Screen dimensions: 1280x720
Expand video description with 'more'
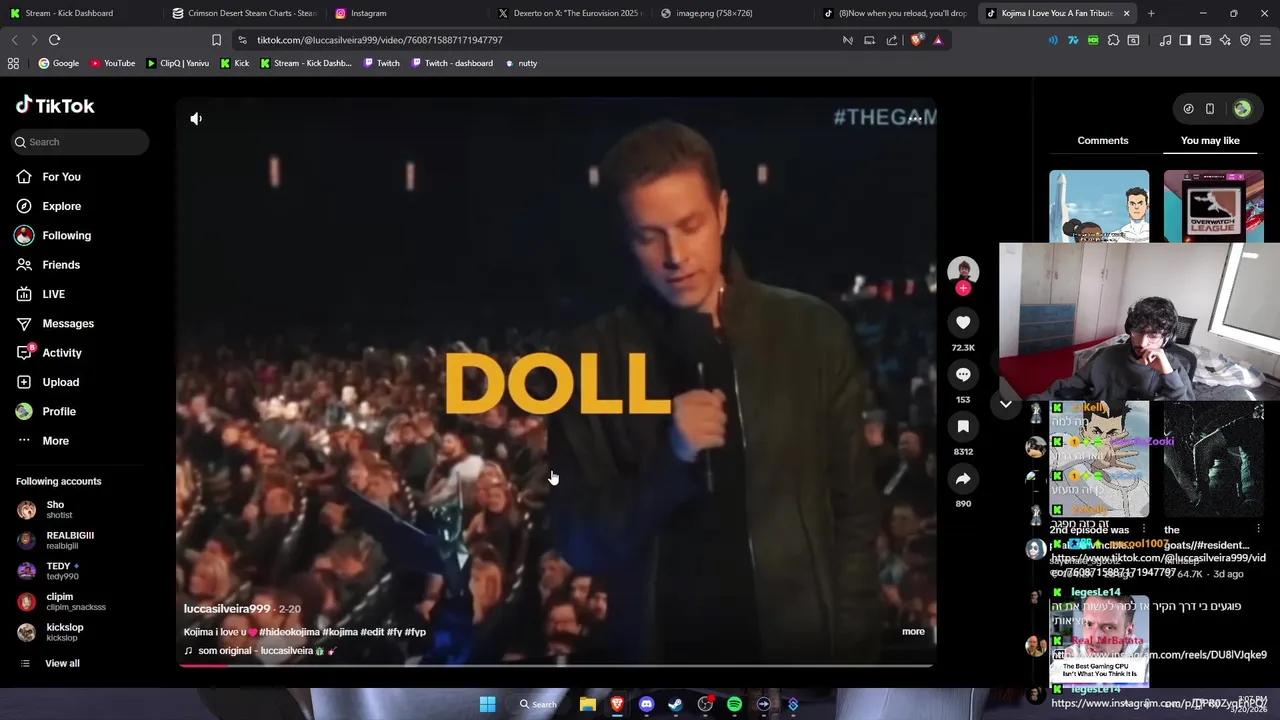913,631
